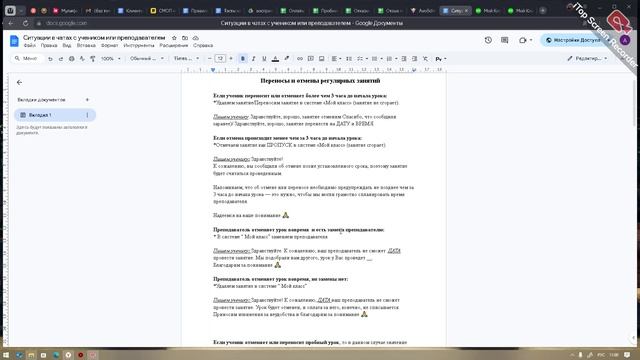Open the text color picker
The width and height of the screenshot is (640, 360).
tap(276, 59)
